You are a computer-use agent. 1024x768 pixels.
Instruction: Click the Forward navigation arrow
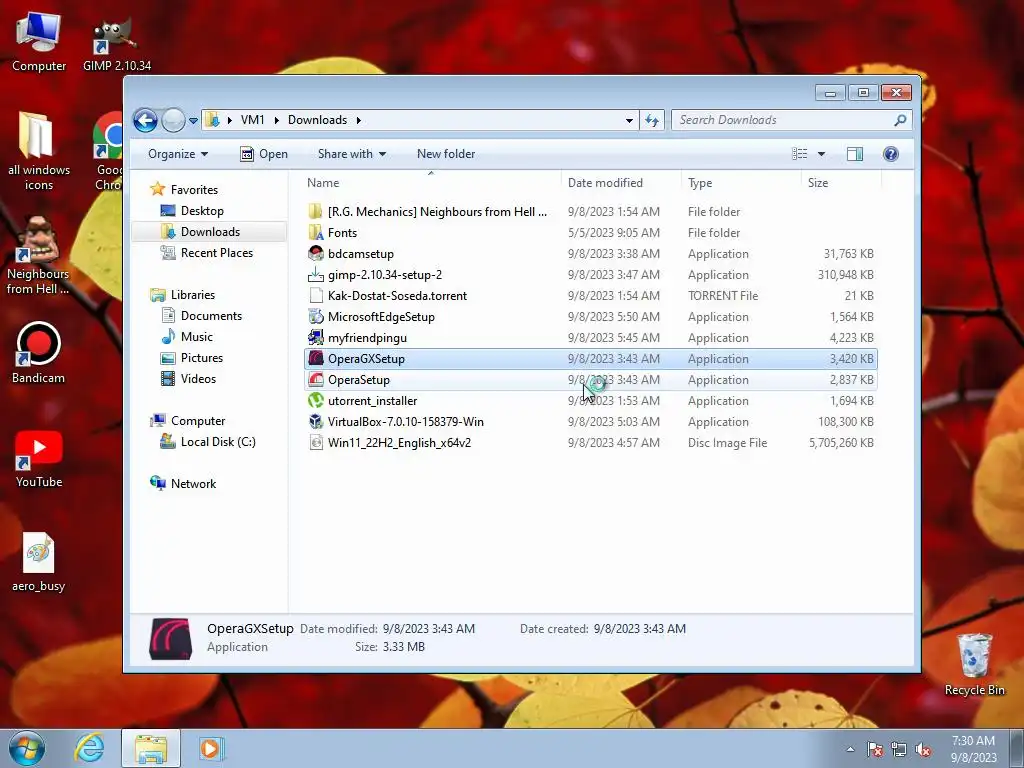[173, 120]
